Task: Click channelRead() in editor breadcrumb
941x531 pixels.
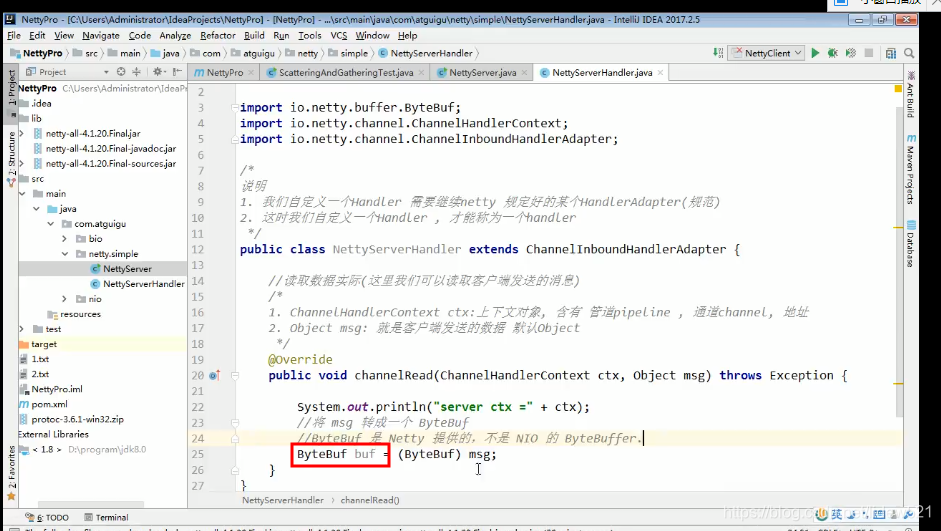Action: pyautogui.click(x=370, y=500)
